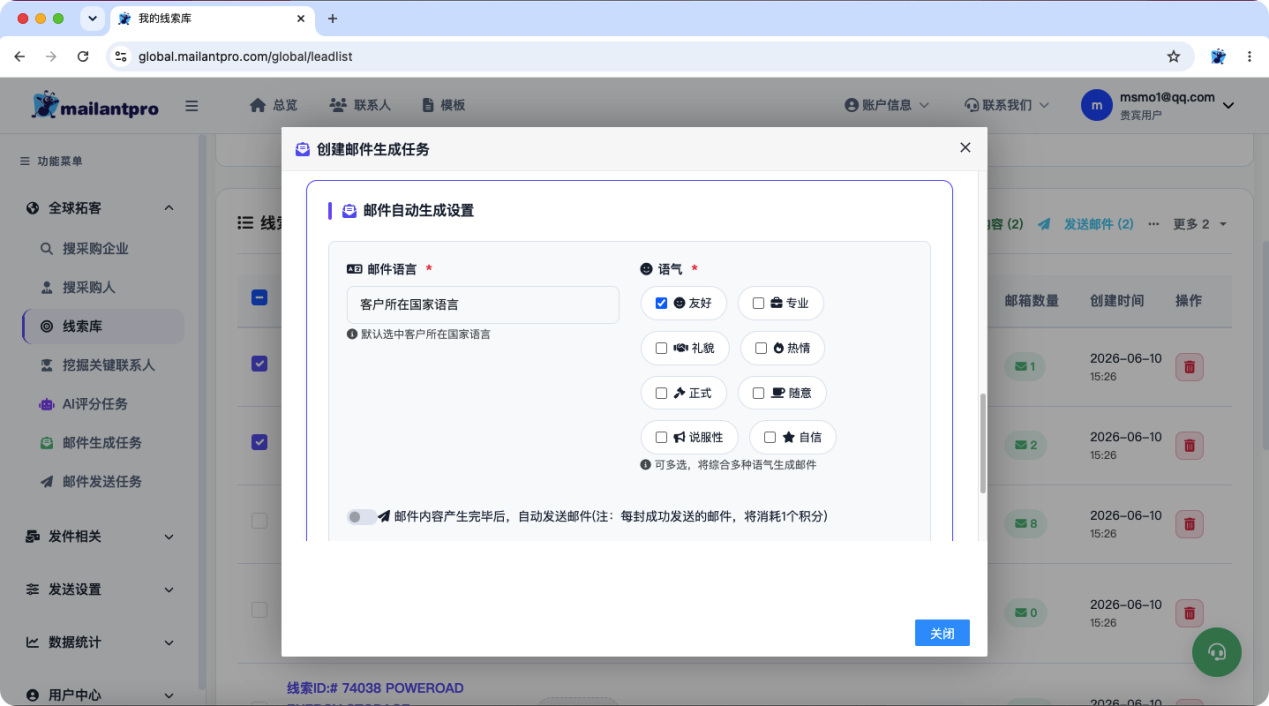The width and height of the screenshot is (1269, 706).
Task: Click the address bar URL
Action: pyautogui.click(x=245, y=57)
